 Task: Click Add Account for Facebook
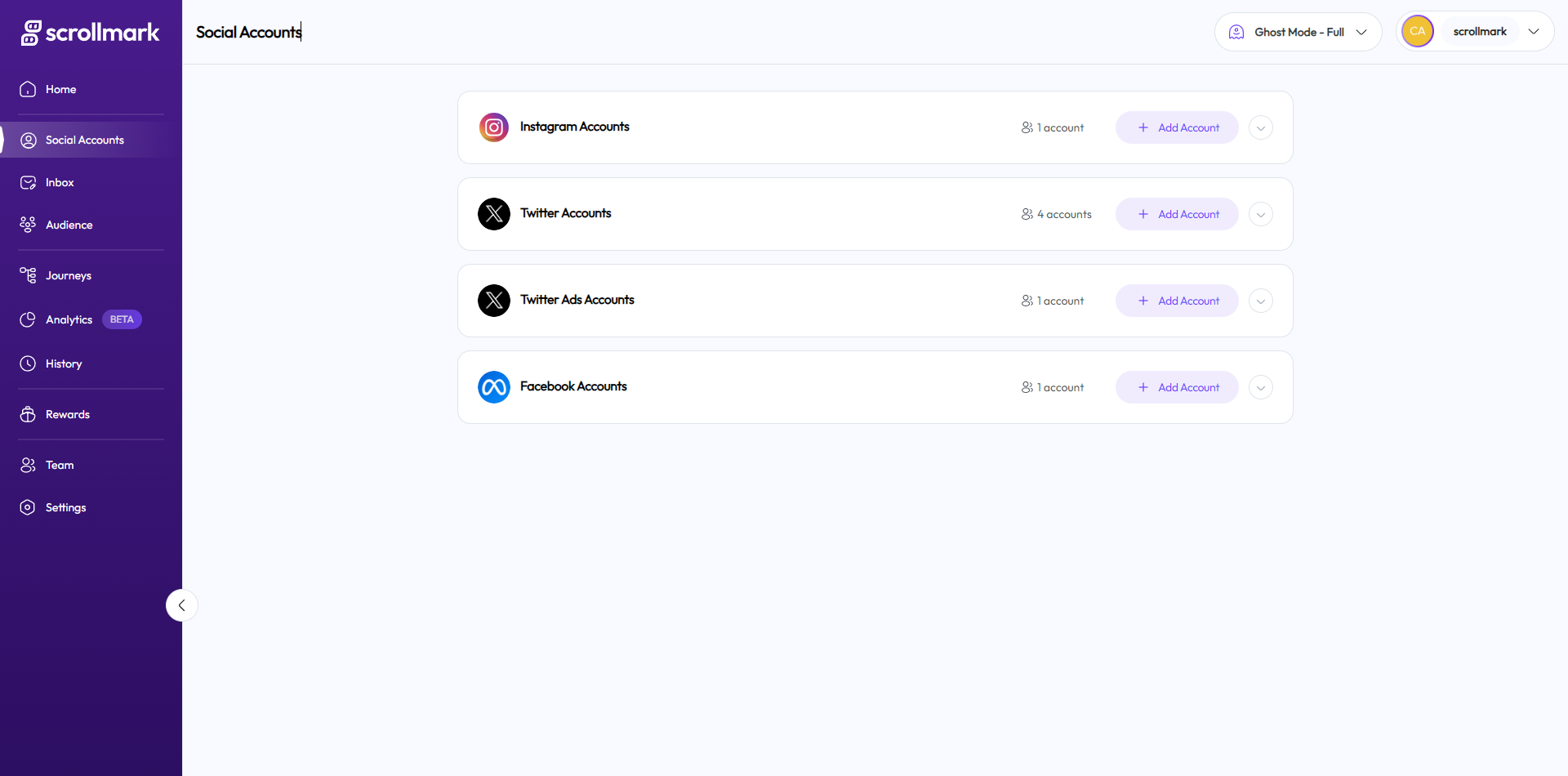[1177, 387]
